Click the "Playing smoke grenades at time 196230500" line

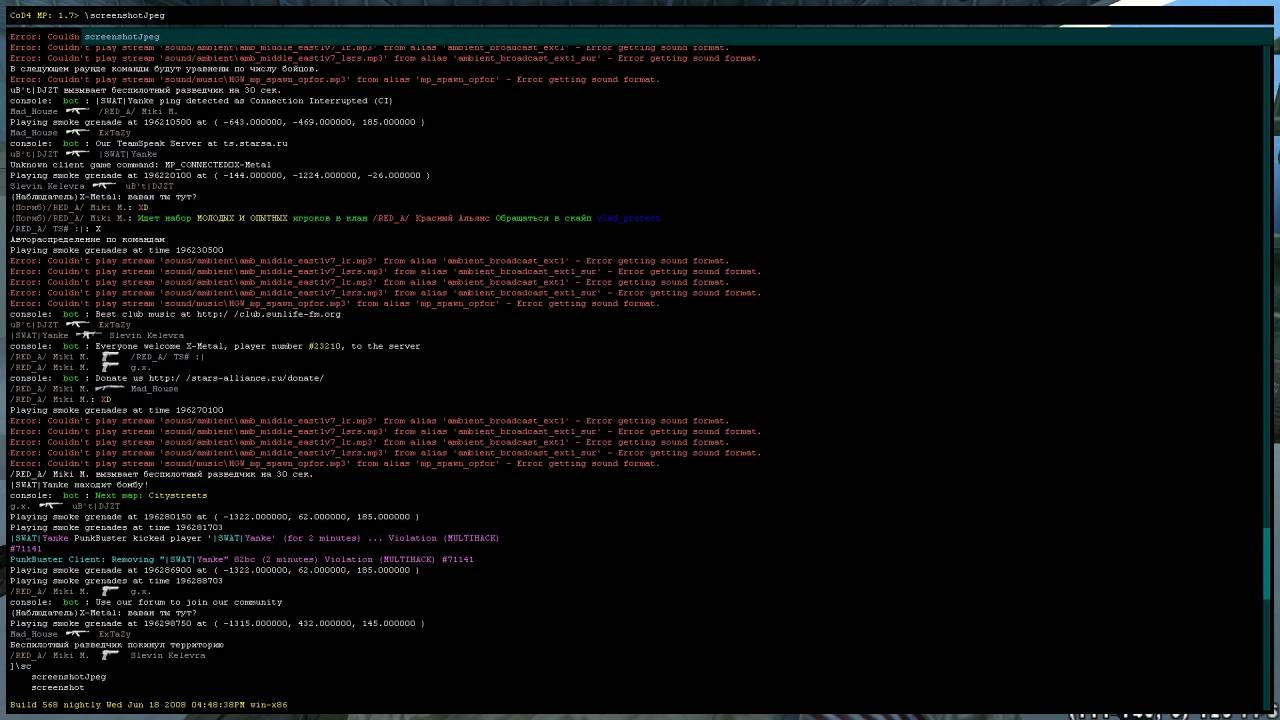pyautogui.click(x=117, y=250)
